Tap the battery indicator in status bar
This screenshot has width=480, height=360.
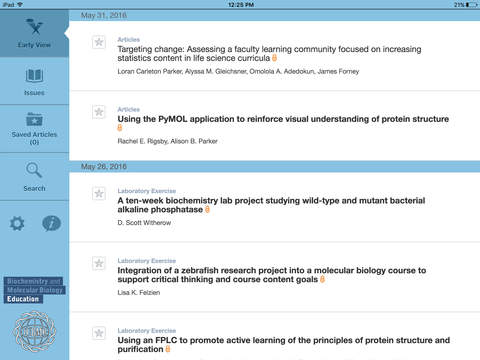(471, 5)
